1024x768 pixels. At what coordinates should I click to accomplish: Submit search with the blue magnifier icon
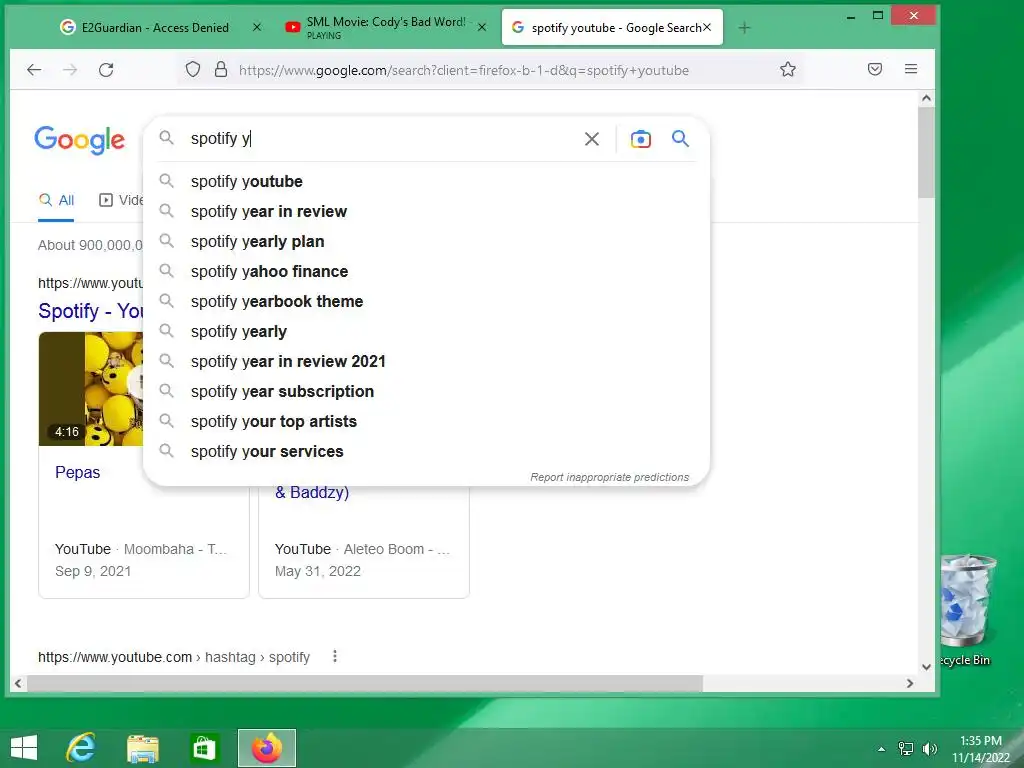(680, 138)
